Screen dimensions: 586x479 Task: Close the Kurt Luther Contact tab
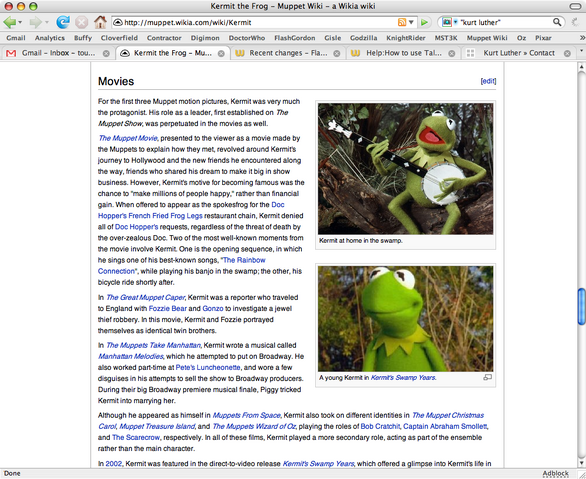(567, 53)
